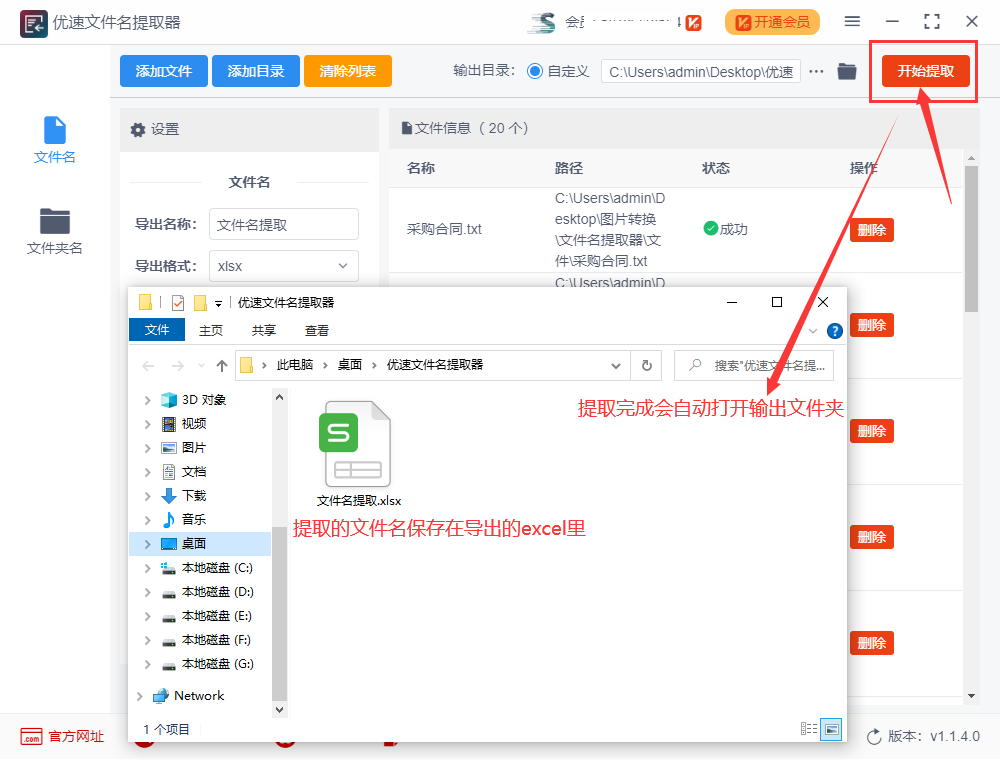Click the Explorer quick access new folder icon
The image size is (1000, 760).
(200, 303)
